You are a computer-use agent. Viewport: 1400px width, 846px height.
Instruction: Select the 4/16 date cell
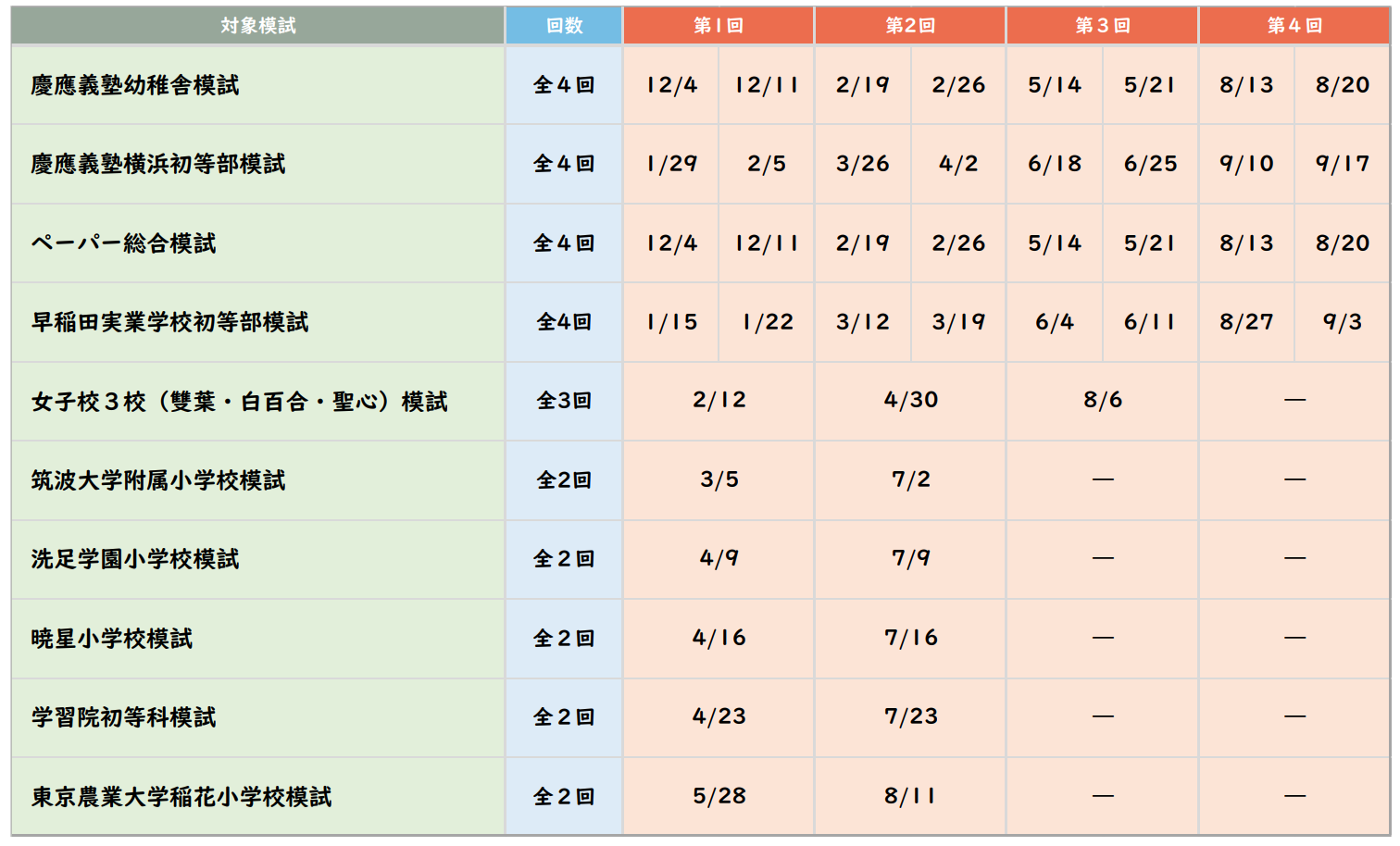pyautogui.click(x=719, y=638)
